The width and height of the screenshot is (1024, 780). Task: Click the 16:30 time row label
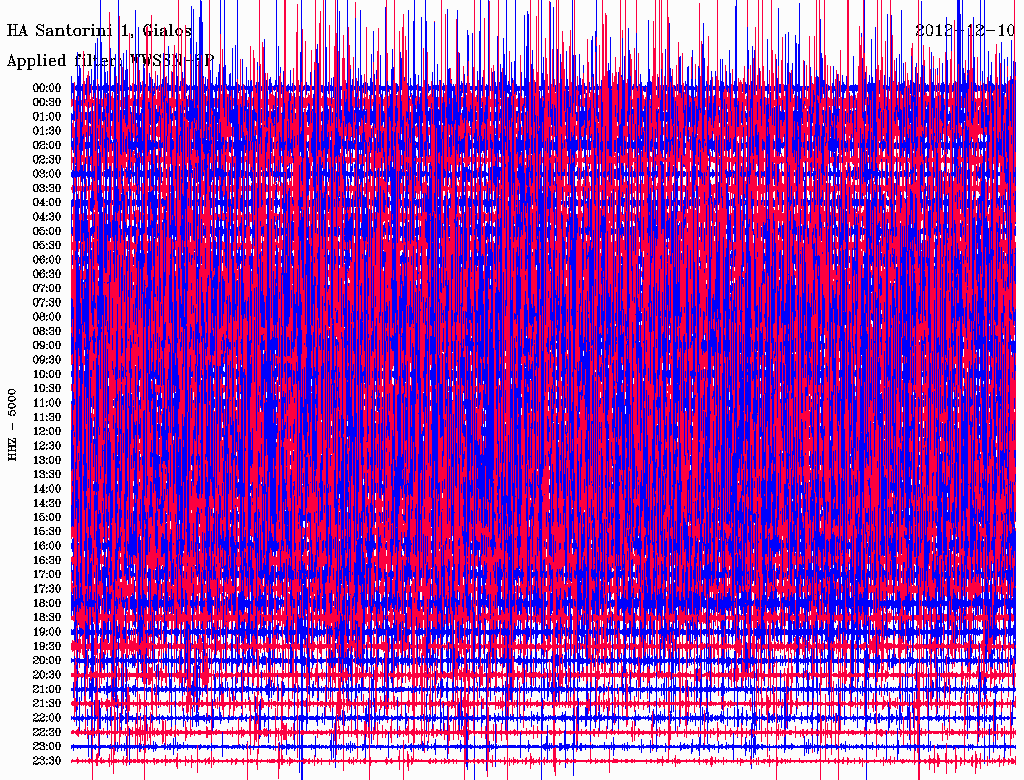47,561
